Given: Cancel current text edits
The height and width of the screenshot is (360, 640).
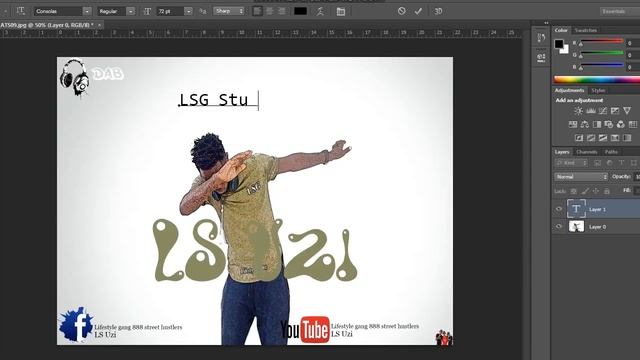Looking at the screenshot, I should (x=402, y=11).
